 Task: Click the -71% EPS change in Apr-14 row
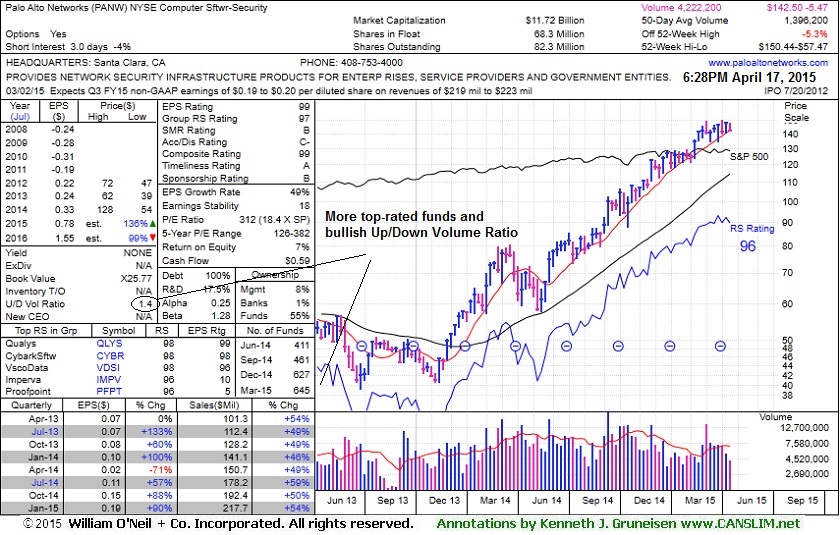click(x=161, y=470)
